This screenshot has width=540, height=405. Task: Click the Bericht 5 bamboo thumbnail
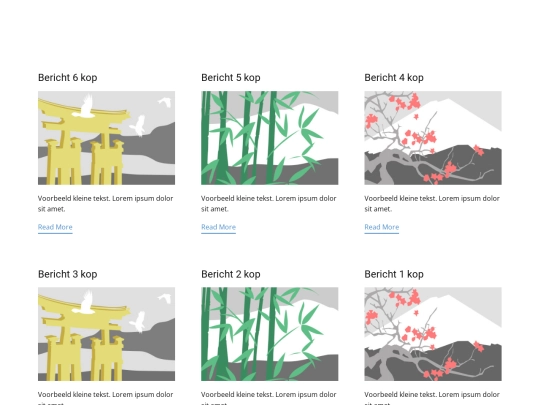pos(270,138)
